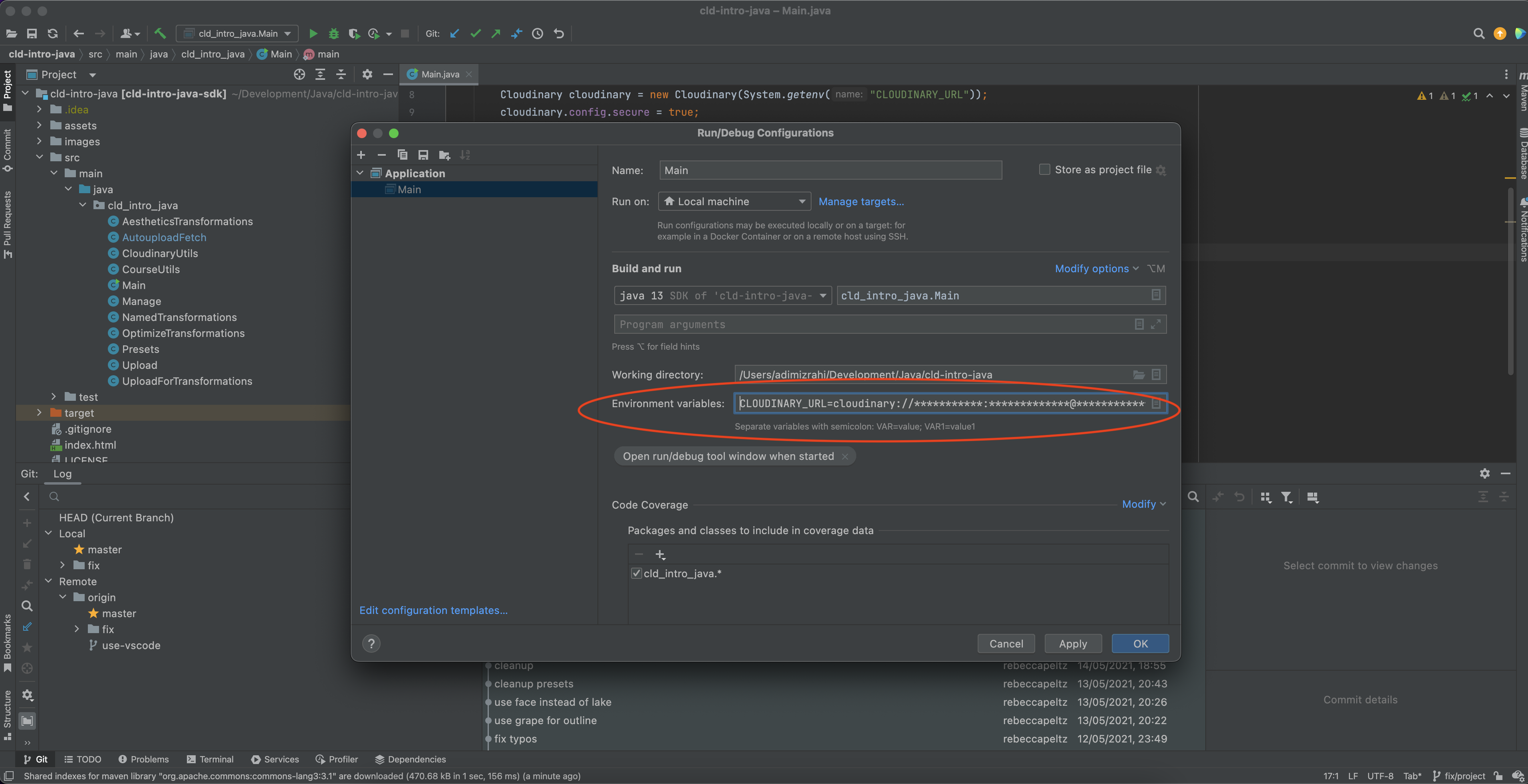Remove Open run/debug tool window option
This screenshot has height=784, width=1528.
pyautogui.click(x=845, y=456)
